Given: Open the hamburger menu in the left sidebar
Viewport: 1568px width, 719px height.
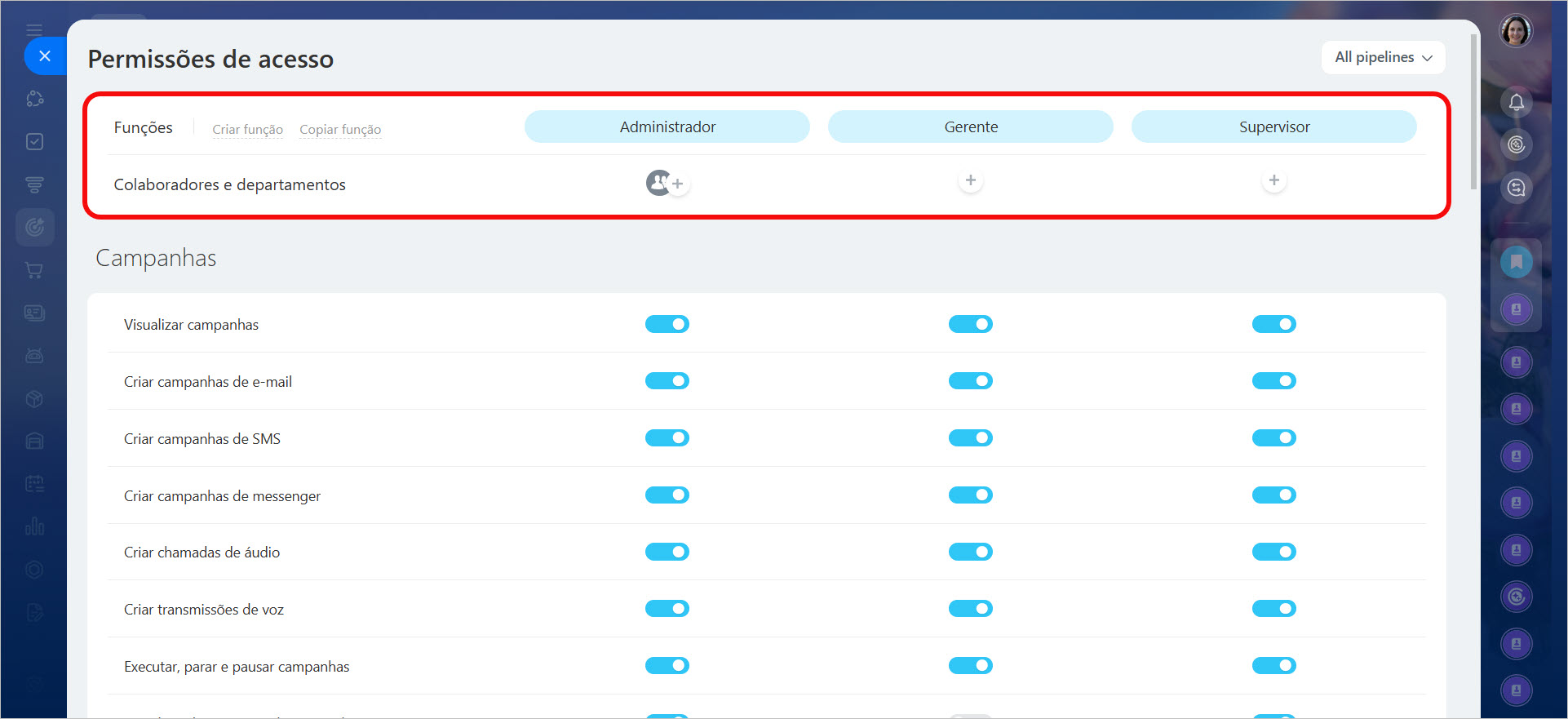Looking at the screenshot, I should (34, 30).
